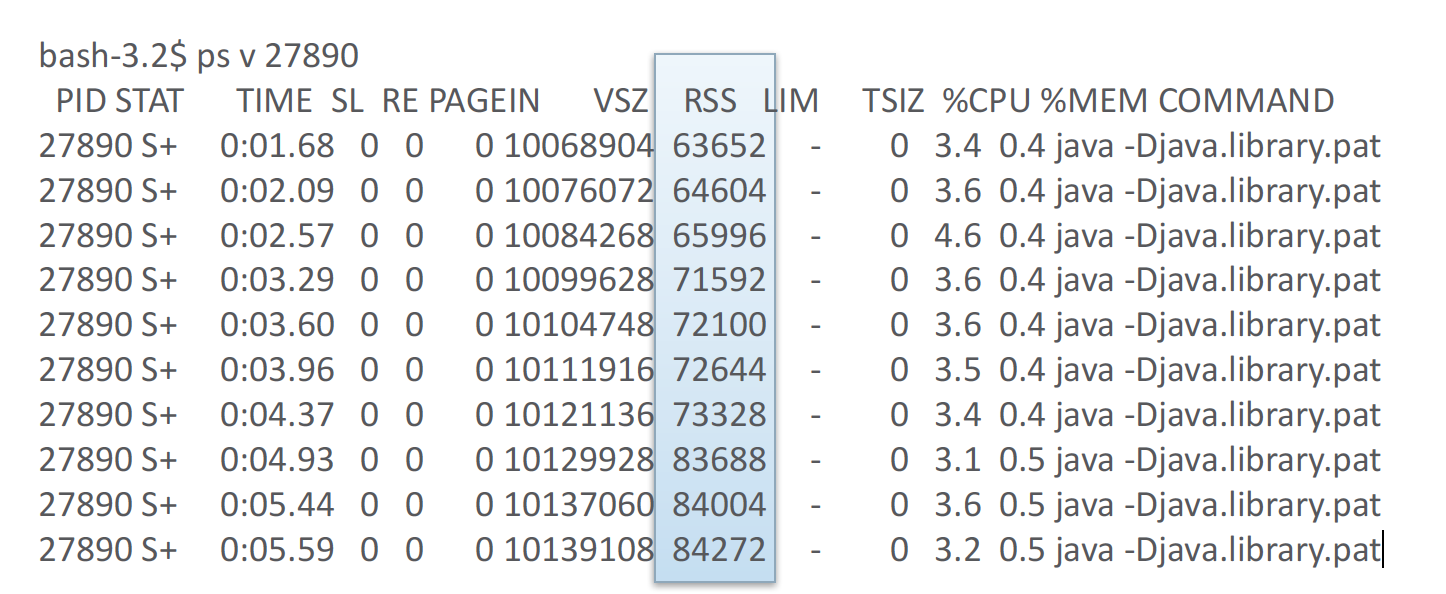The height and width of the screenshot is (594, 1446).
Task: Click the %CPU value 3.5
Action: [x=958, y=370]
